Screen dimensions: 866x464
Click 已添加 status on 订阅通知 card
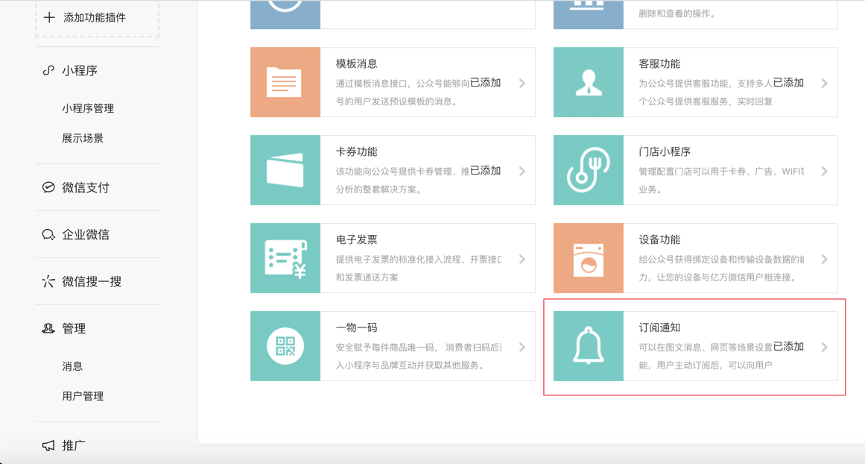[x=788, y=346]
